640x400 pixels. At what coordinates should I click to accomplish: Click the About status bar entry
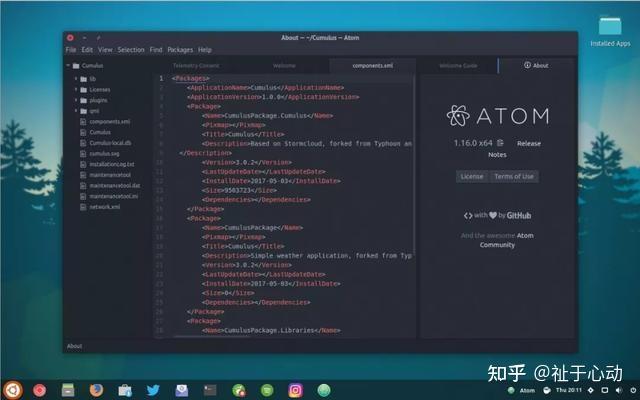point(74,346)
